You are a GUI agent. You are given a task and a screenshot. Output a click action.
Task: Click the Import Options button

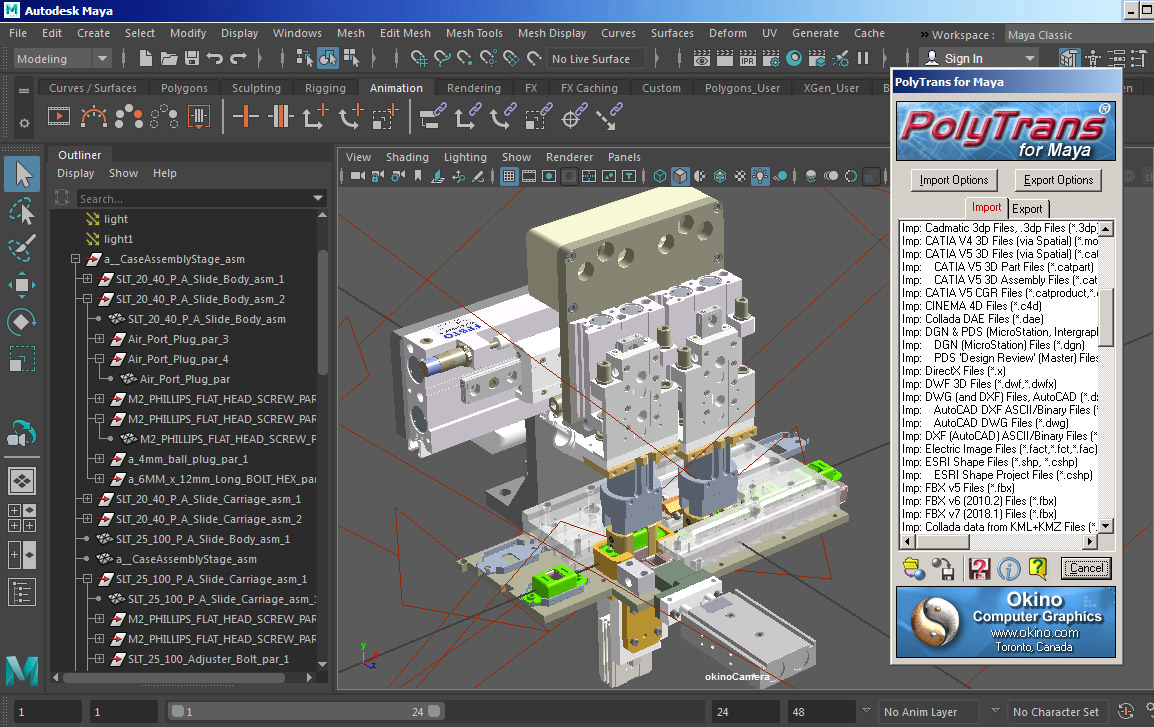click(x=954, y=180)
